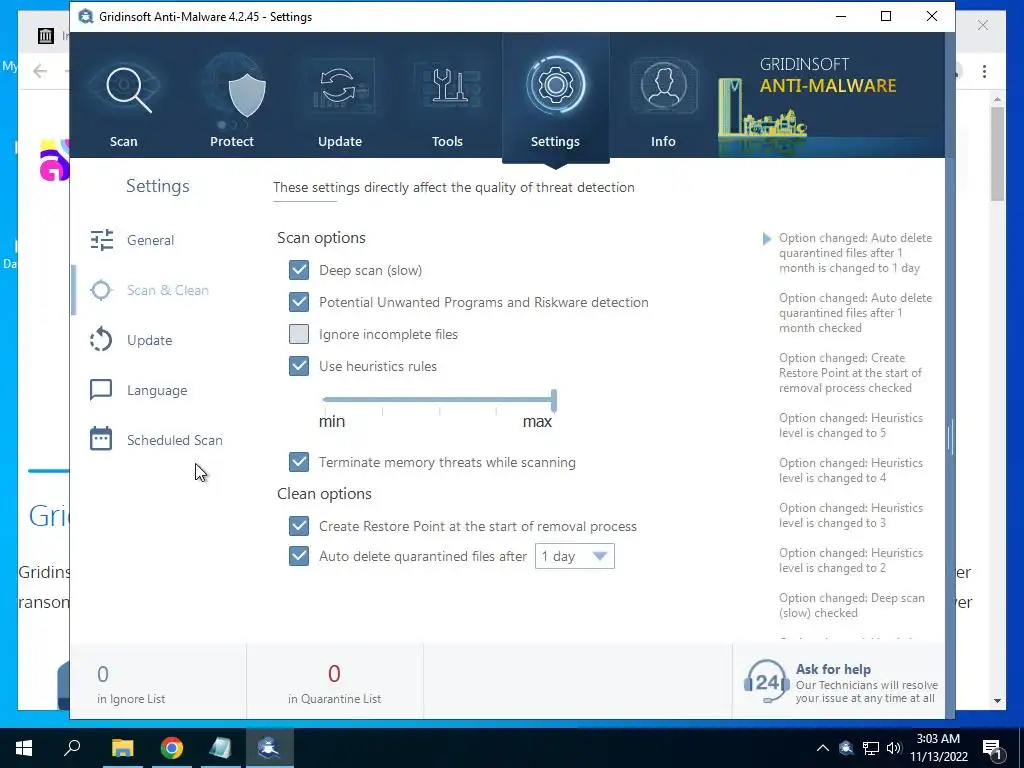
Task: Click the Settings gear icon
Action: pyautogui.click(x=555, y=85)
